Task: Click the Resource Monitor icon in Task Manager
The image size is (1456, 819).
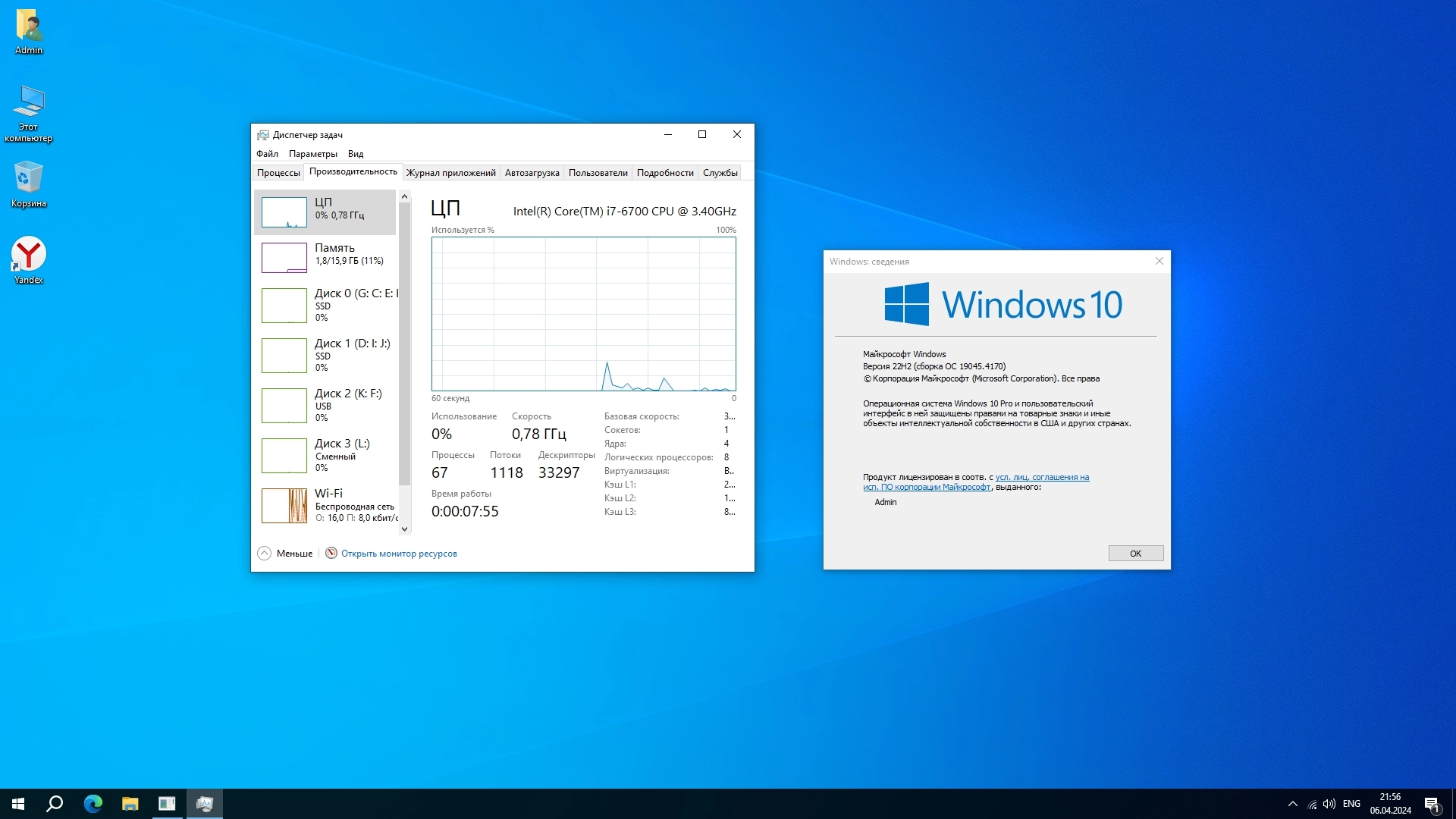Action: (x=331, y=554)
